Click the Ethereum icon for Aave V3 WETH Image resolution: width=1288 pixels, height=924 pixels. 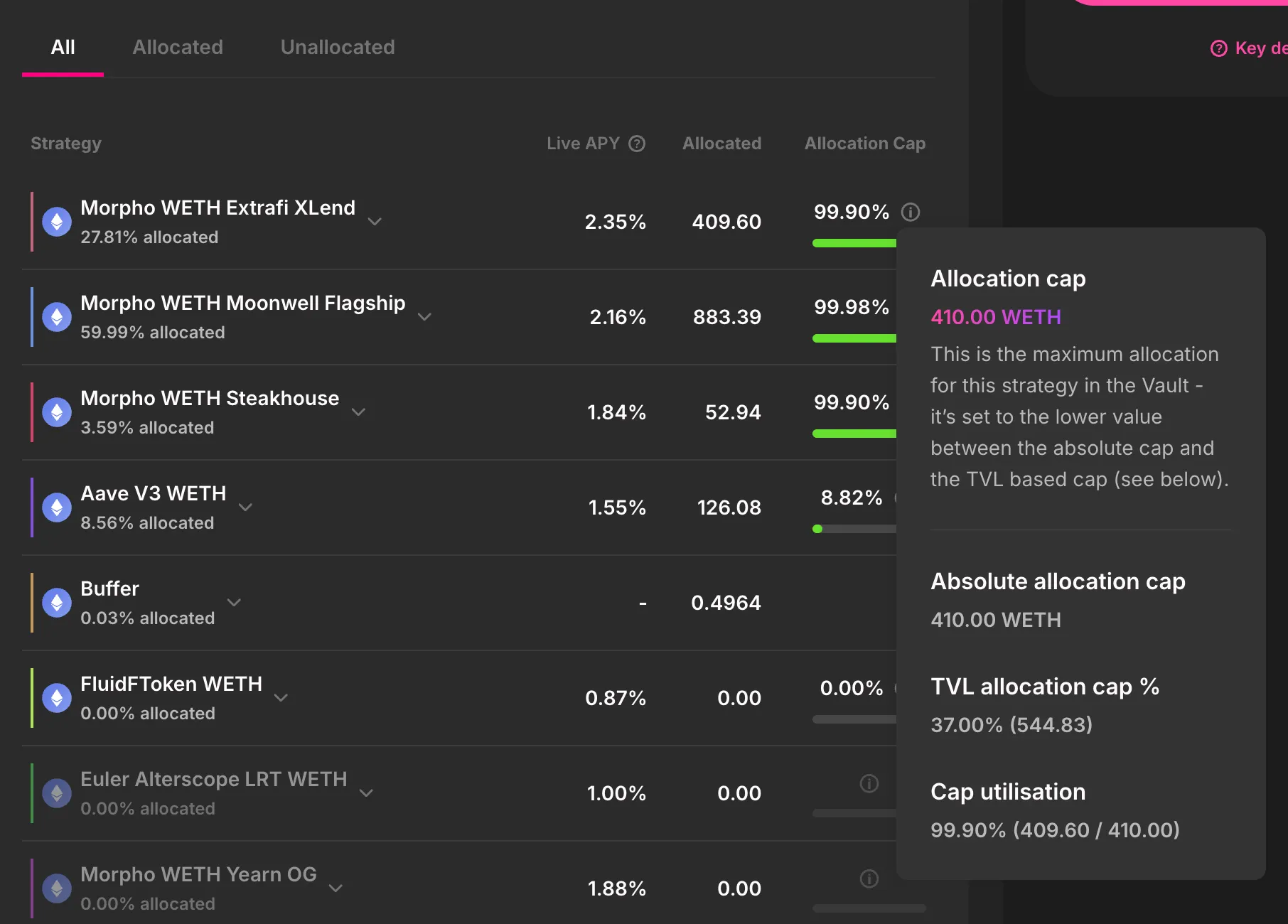57,507
